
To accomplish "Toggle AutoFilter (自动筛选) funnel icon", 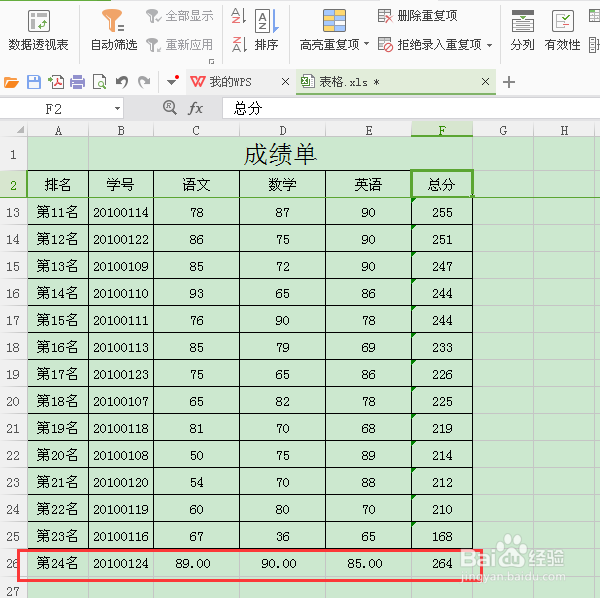I will [x=113, y=21].
